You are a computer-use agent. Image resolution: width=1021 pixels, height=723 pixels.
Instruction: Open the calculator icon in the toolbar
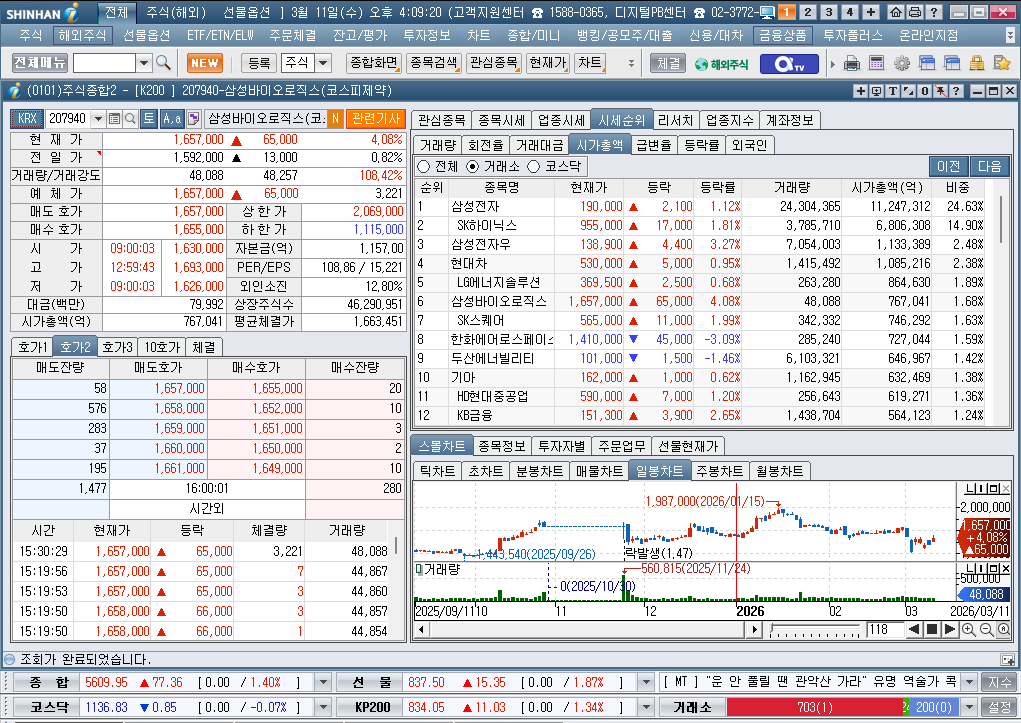876,63
